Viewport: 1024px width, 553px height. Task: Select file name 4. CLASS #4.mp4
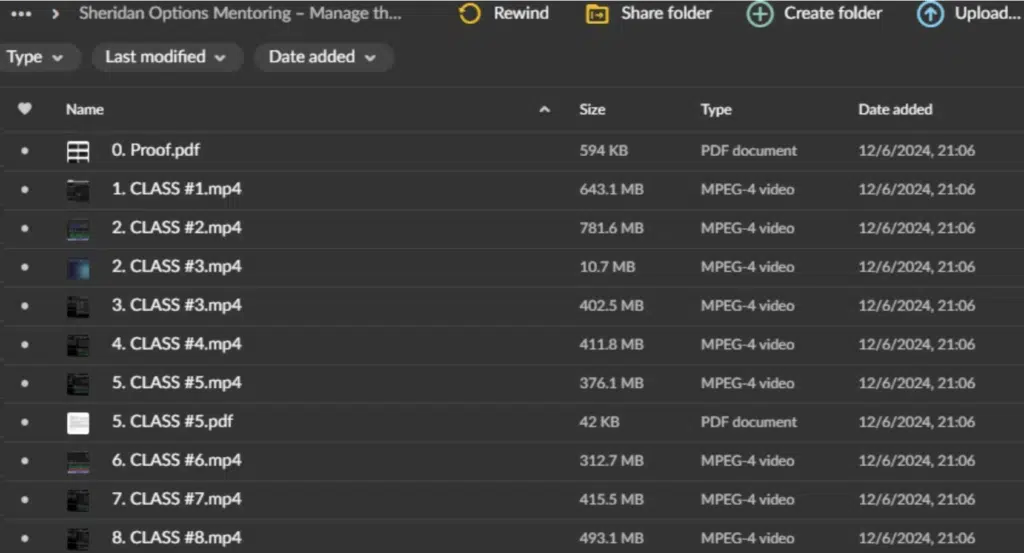[176, 344]
